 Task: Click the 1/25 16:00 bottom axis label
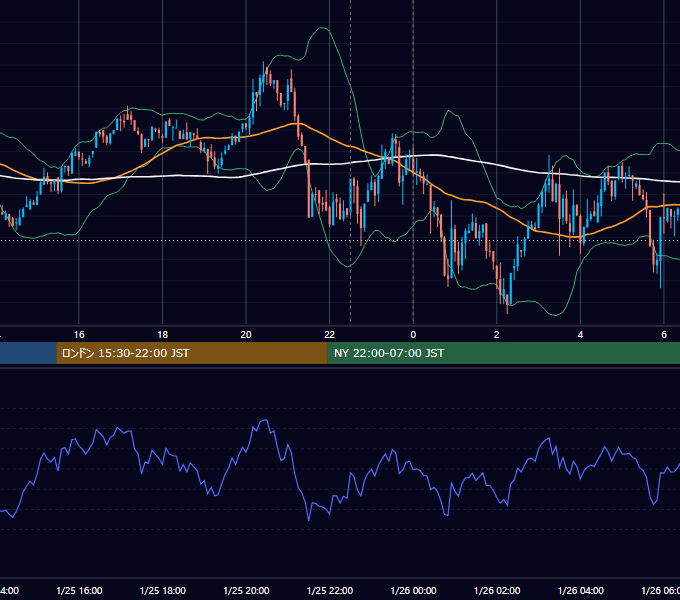coord(79,590)
